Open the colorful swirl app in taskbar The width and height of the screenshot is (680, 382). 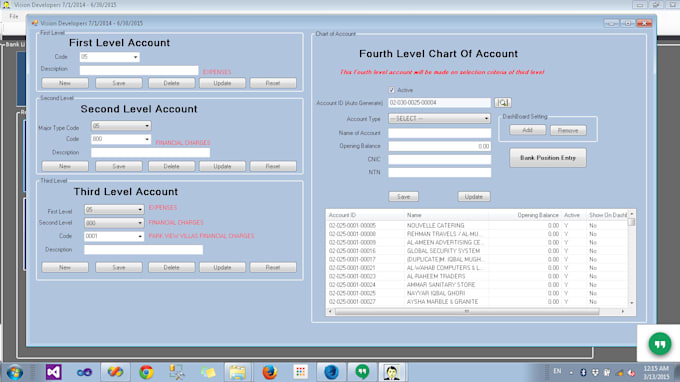point(115,372)
